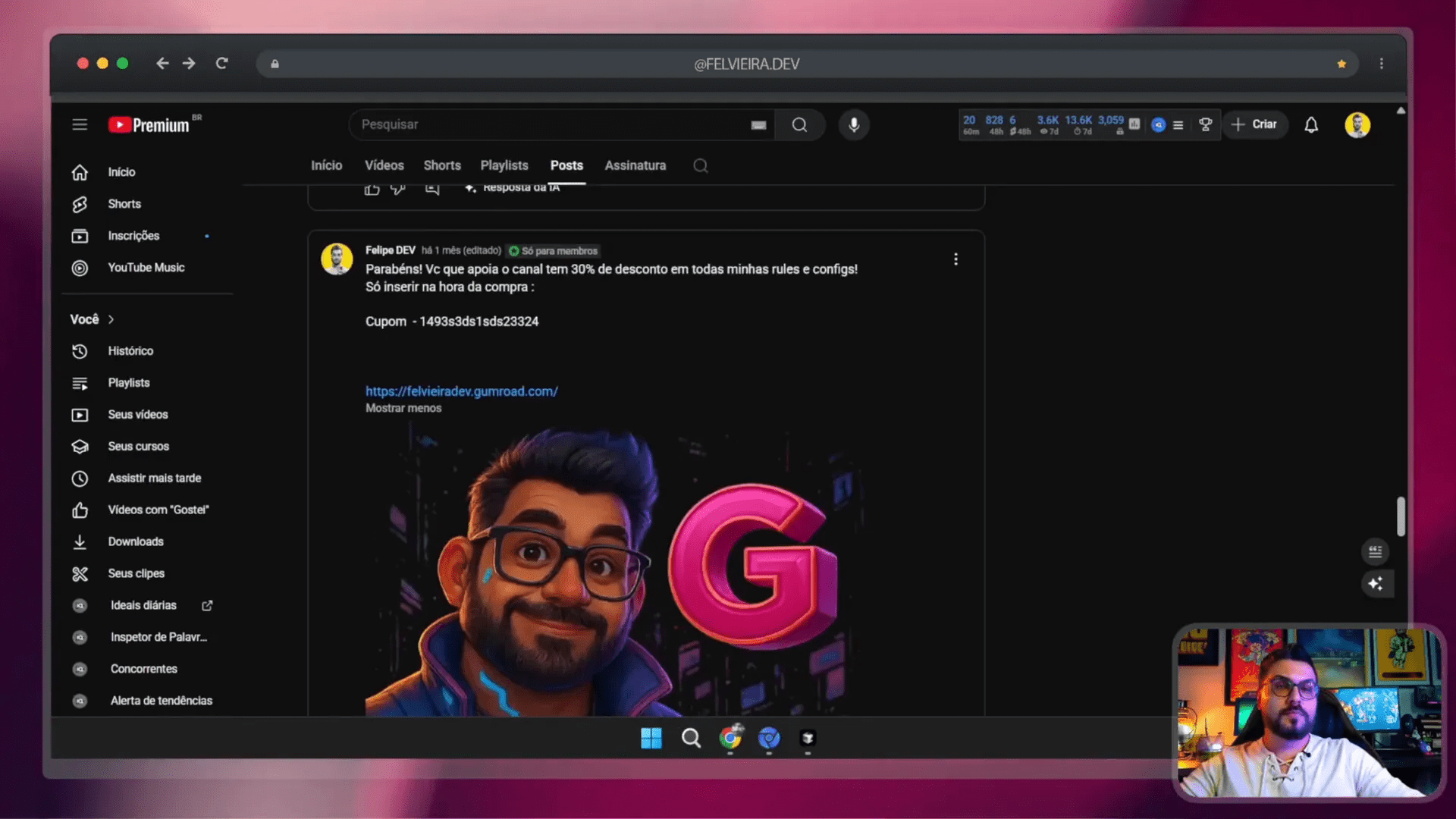1456x819 pixels.
Task: Open Windows Start button in taskbar
Action: pyautogui.click(x=651, y=738)
